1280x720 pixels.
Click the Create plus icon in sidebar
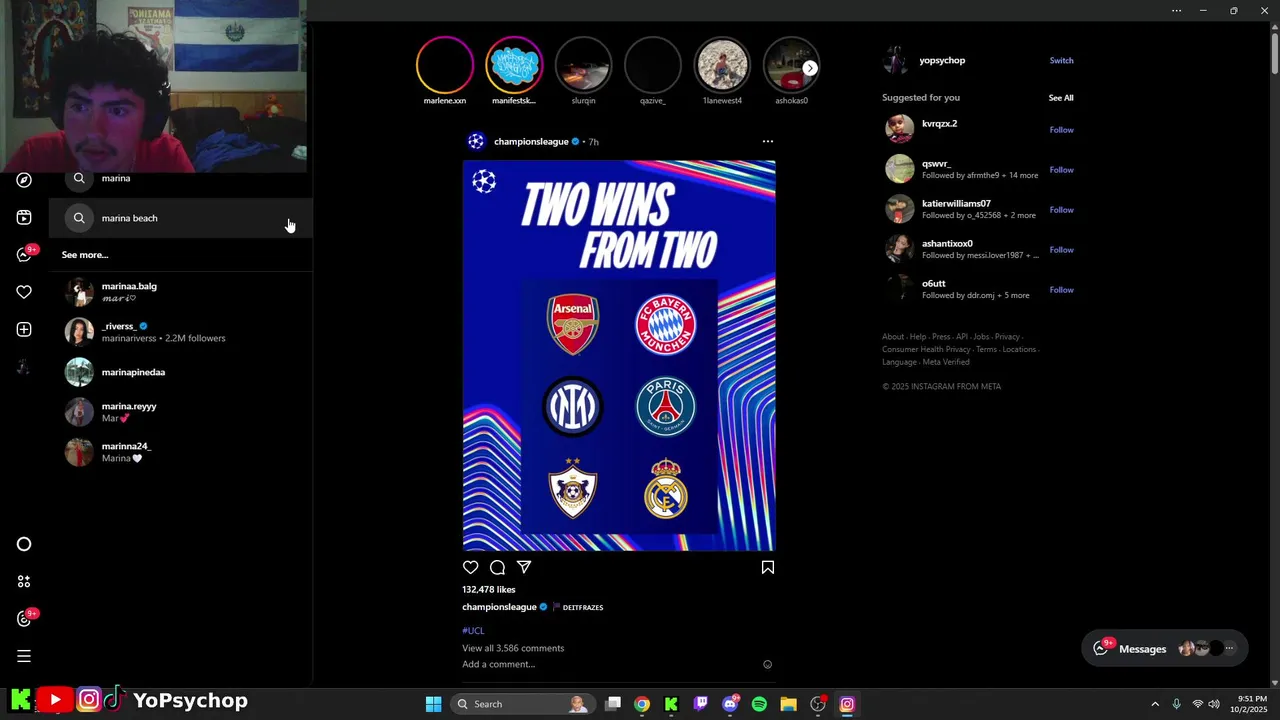tap(24, 329)
